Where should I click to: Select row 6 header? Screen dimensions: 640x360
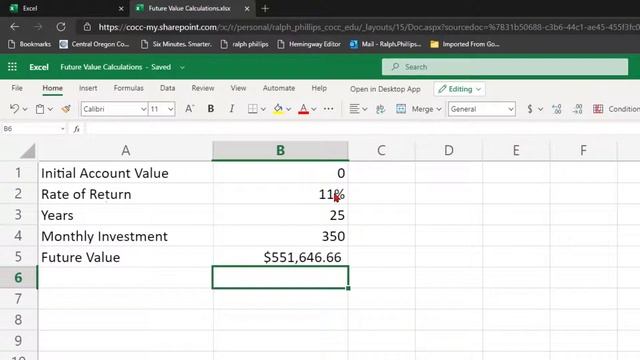point(18,278)
